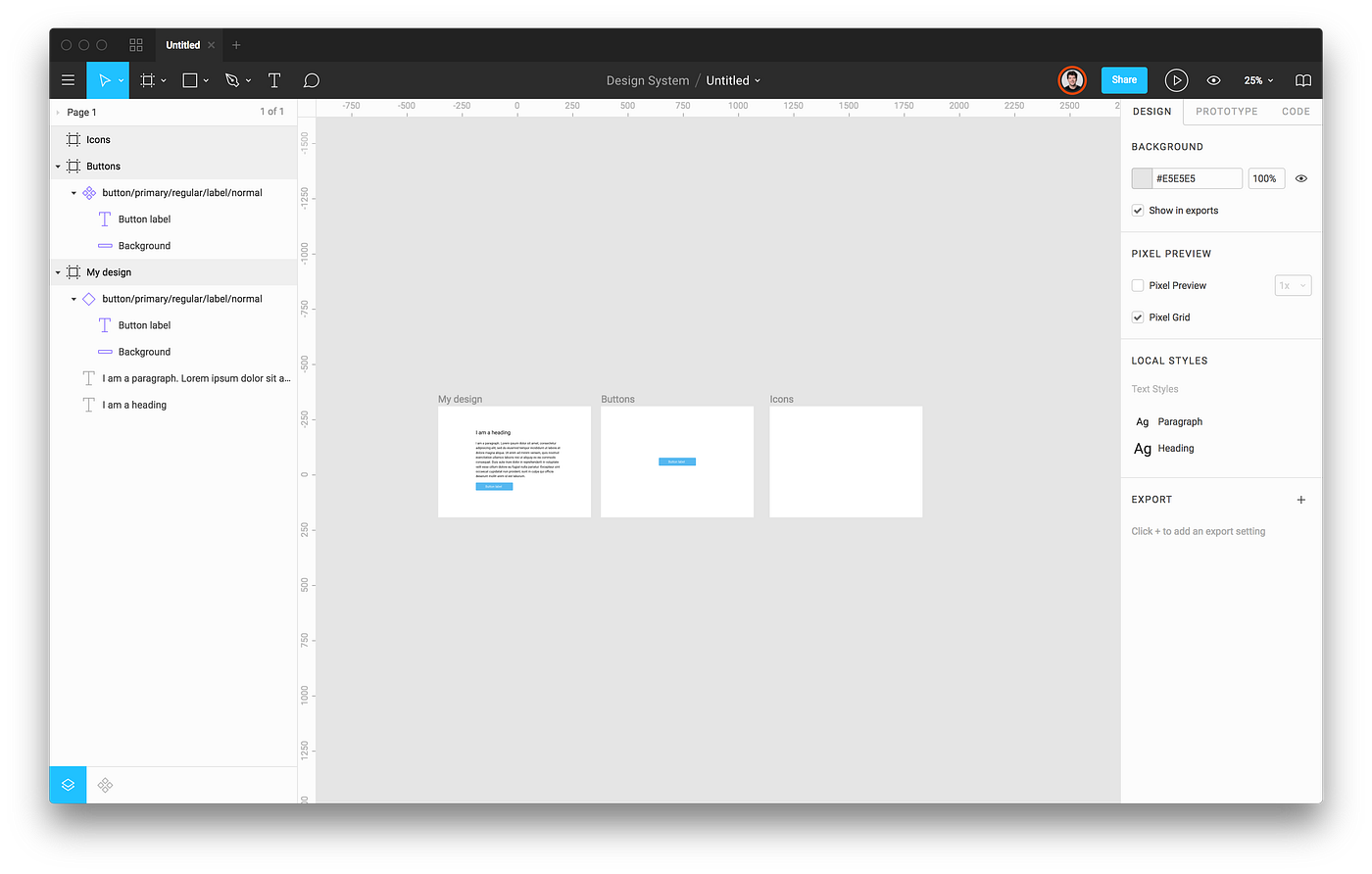This screenshot has height=874, width=1372.
Task: Click the Share button
Action: [x=1124, y=80]
